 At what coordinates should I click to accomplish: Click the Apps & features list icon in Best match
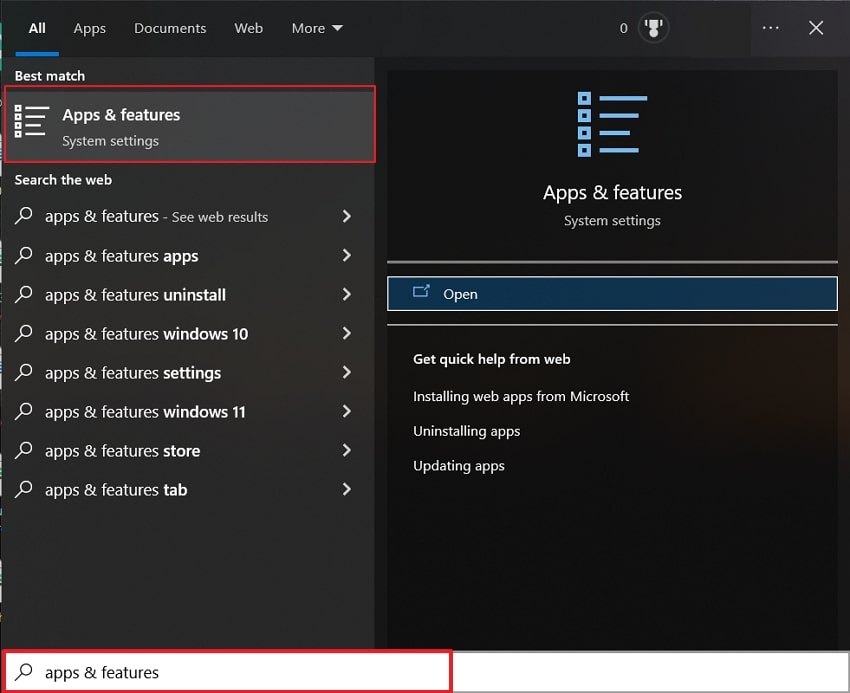click(31, 121)
